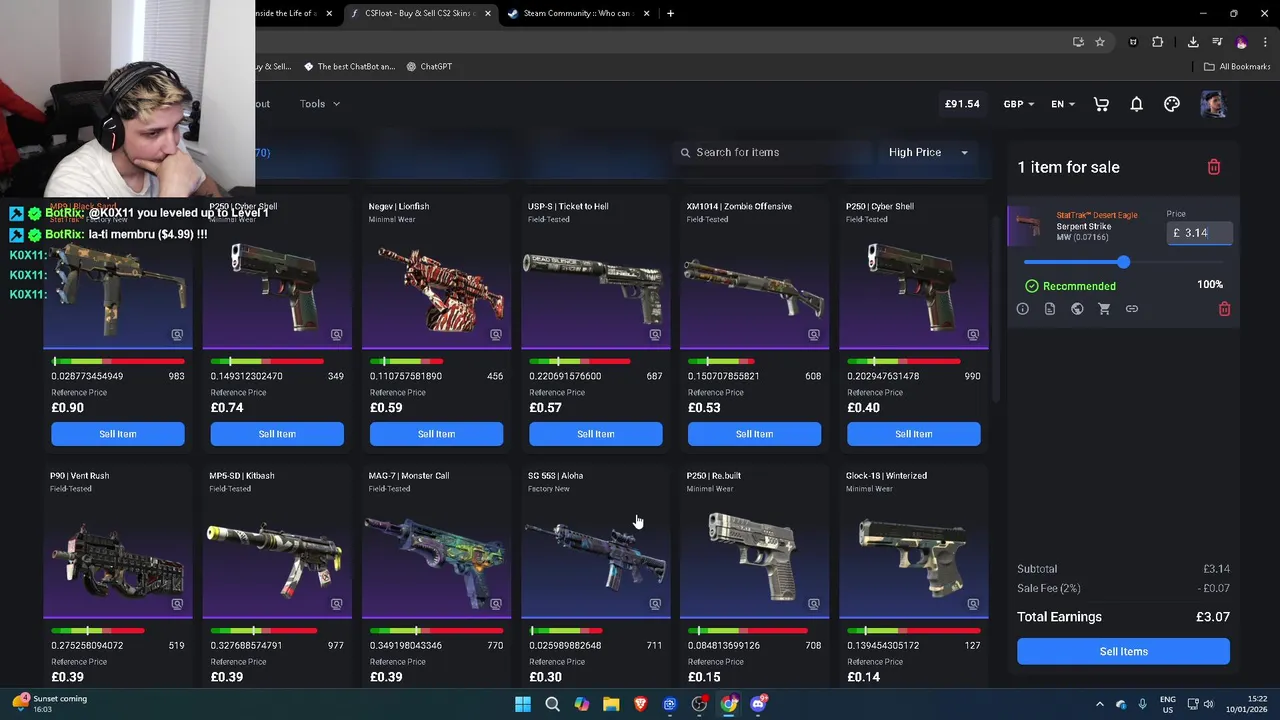Sell the XM1014 Zombie Offensive
Image resolution: width=1280 pixels, height=720 pixels.
(x=754, y=434)
